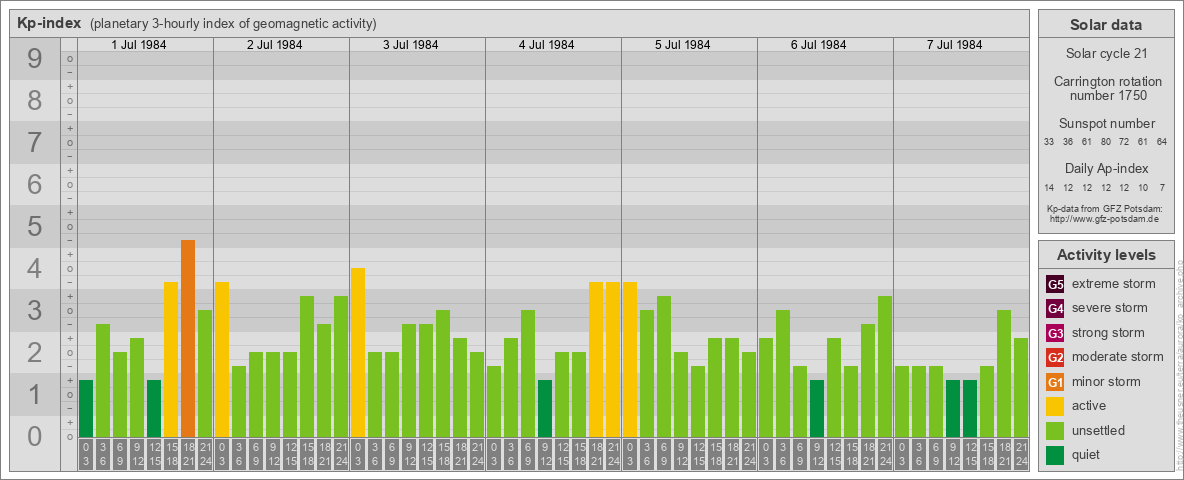The width and height of the screenshot is (1184, 480).
Task: Click the dark green 12-15 bar on 1 Jul
Action: (x=154, y=408)
